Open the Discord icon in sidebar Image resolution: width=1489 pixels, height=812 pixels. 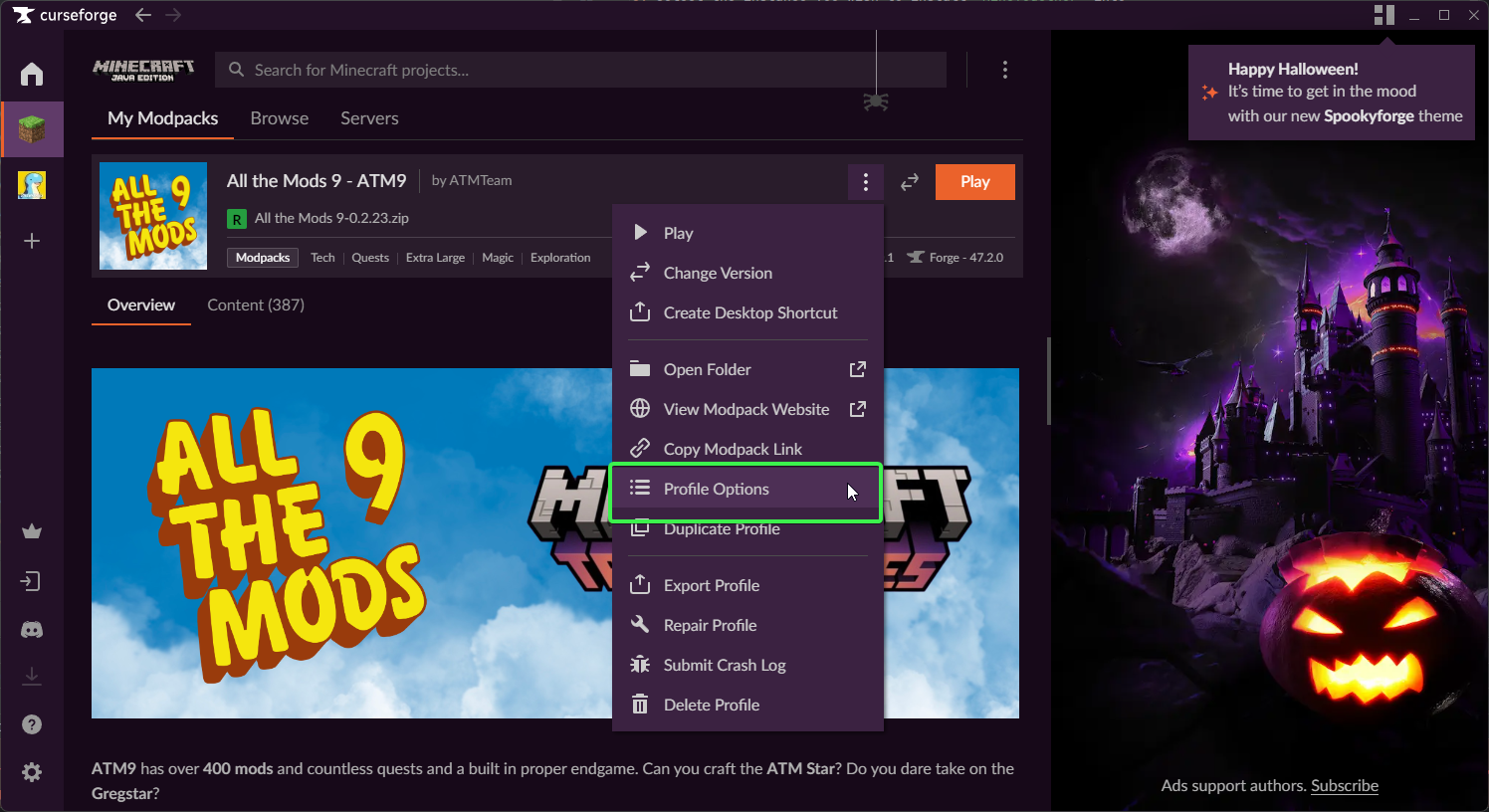[32, 630]
